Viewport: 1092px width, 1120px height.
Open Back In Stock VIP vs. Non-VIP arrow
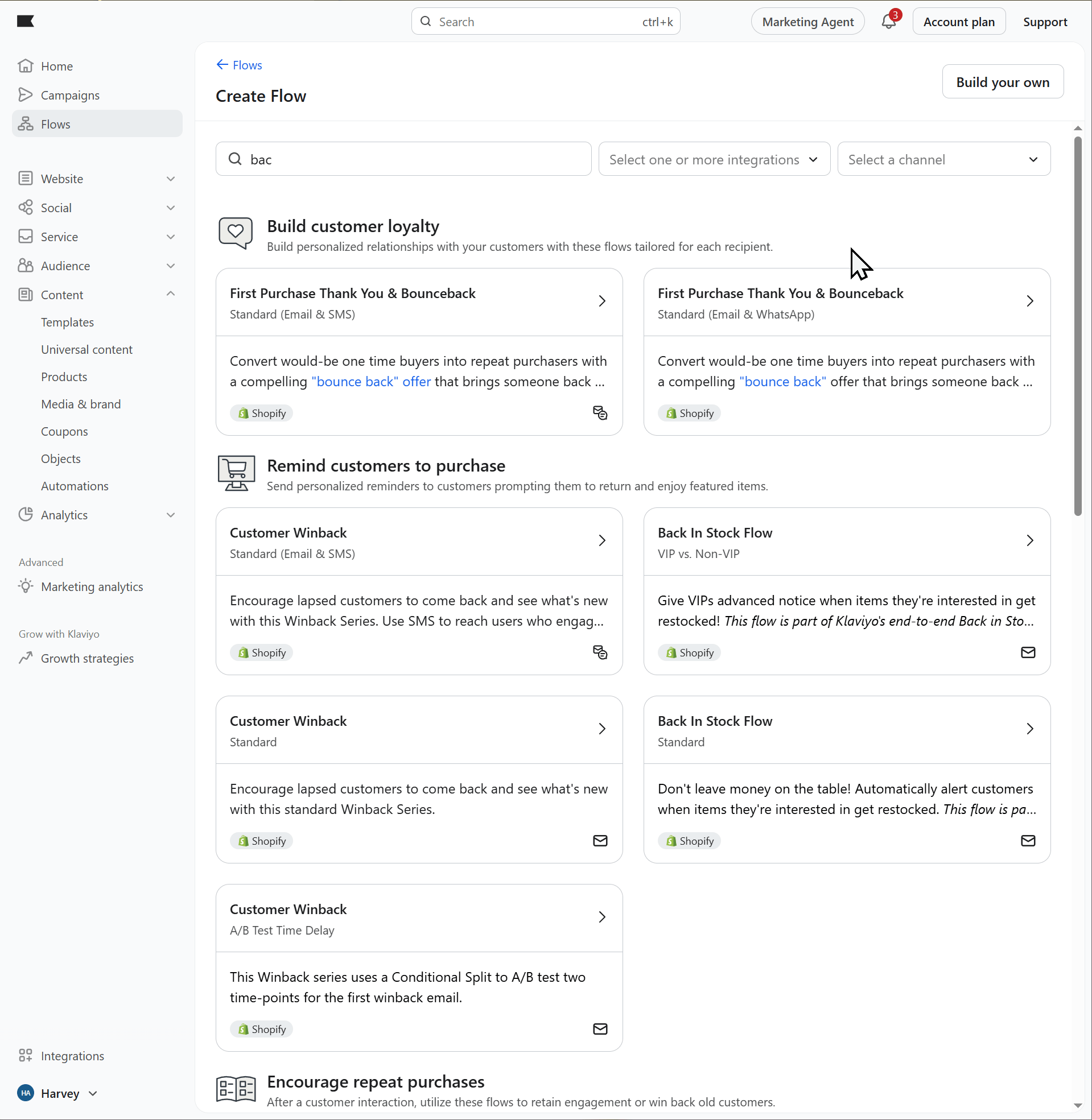click(1029, 540)
